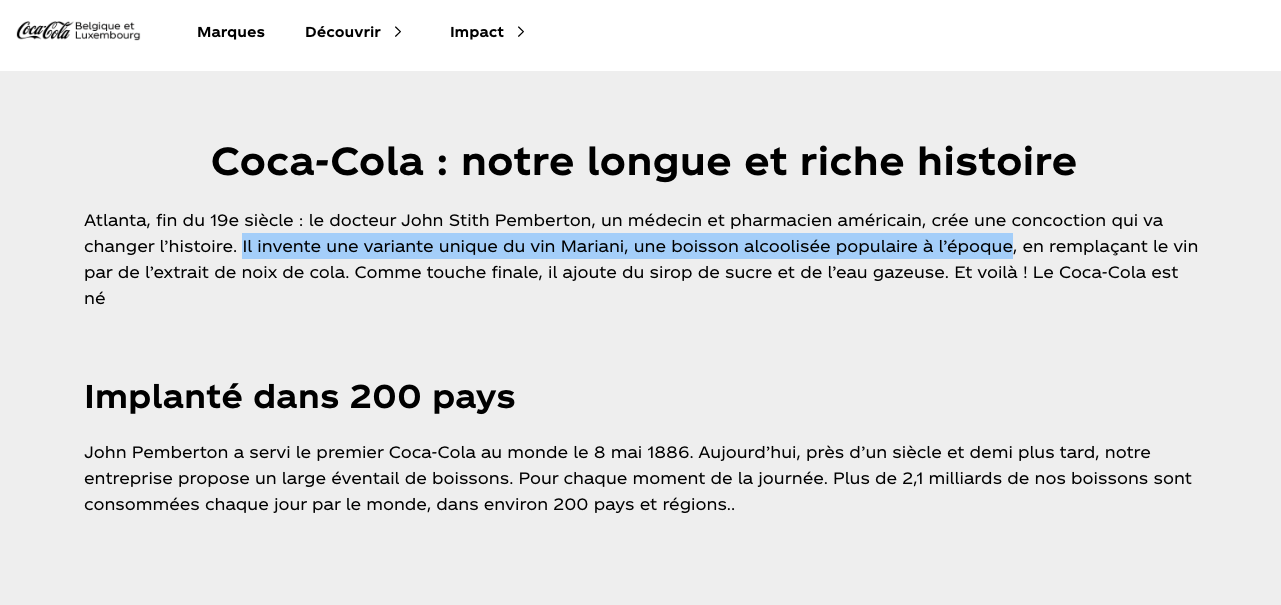Open the Découvrir navigation item

click(343, 32)
